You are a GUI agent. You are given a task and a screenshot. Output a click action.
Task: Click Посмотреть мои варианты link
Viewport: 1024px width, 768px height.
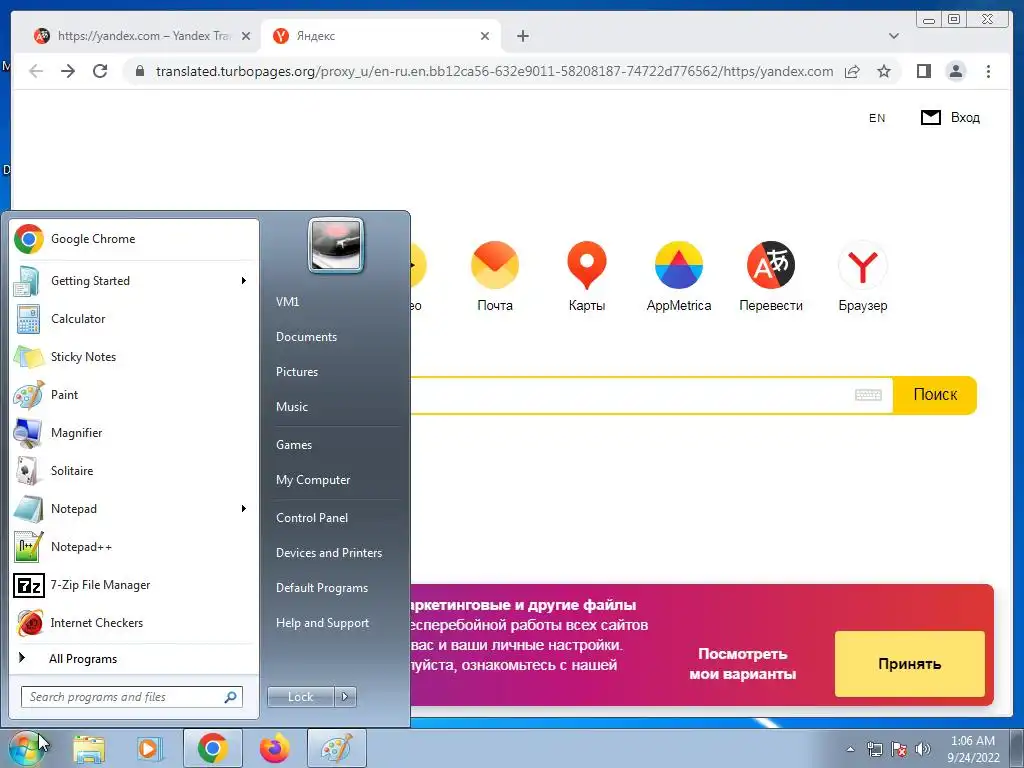[743, 664]
